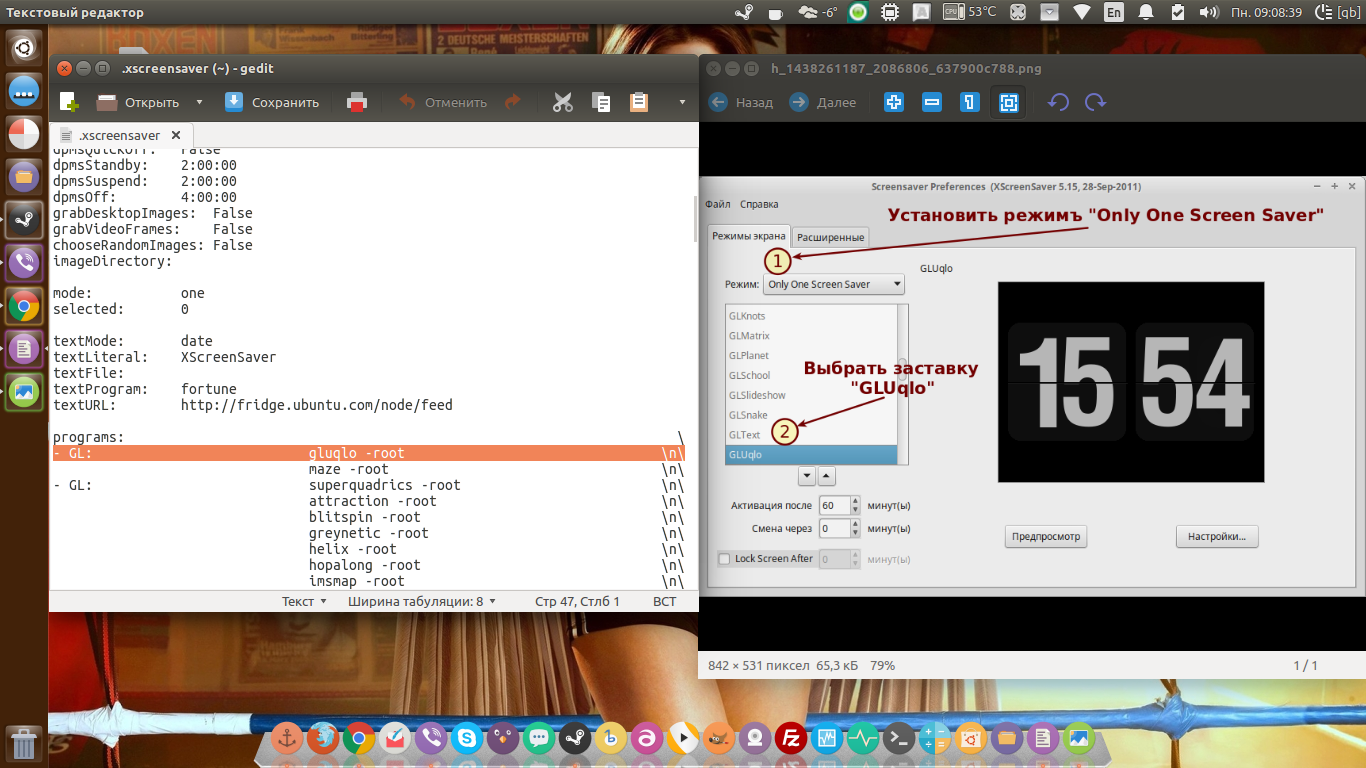Image resolution: width=1366 pixels, height=768 pixels.
Task: Zoom out in the image viewer
Action: [932, 102]
